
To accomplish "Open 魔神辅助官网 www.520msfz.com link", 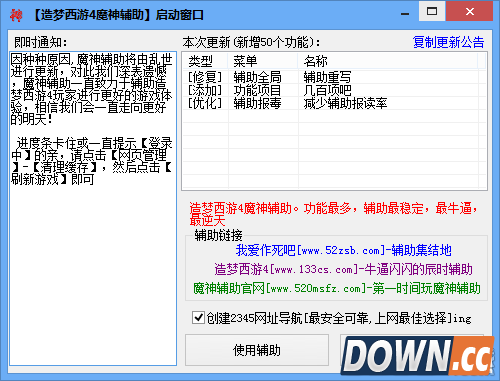I will 337,288.
